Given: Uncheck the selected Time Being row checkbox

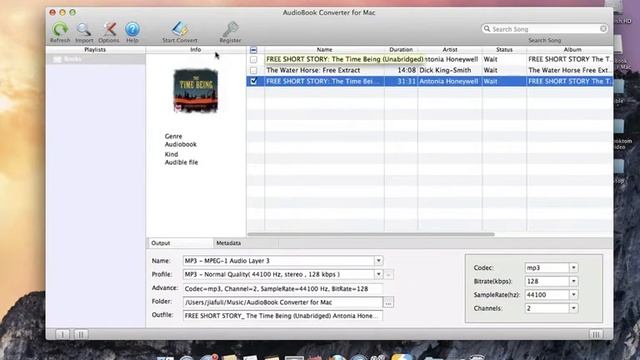Looking at the screenshot, I should pyautogui.click(x=253, y=81).
